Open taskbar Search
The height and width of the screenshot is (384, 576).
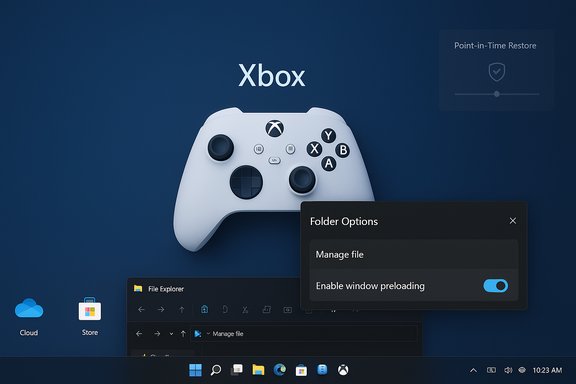[x=216, y=370]
